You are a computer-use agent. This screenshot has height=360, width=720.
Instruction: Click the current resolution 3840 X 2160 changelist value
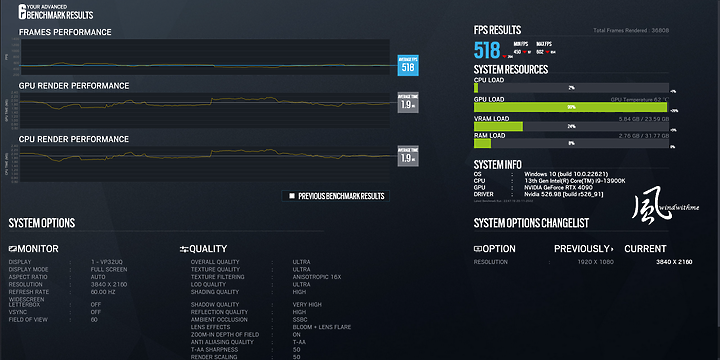click(x=674, y=262)
